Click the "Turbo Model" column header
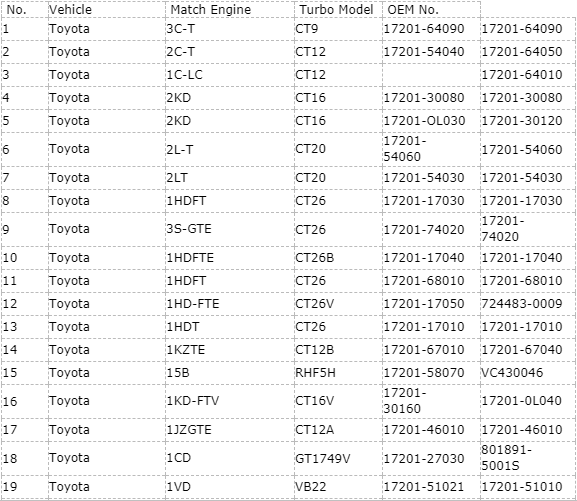The width and height of the screenshot is (577, 501). click(x=336, y=10)
